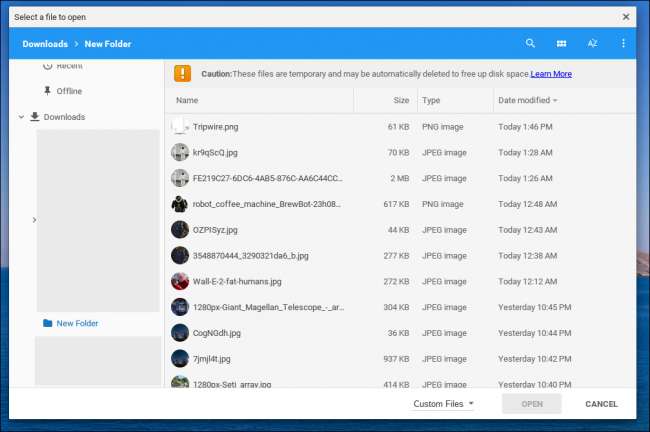Click the New Folder icon in sidebar
The height and width of the screenshot is (432, 650).
click(x=47, y=323)
